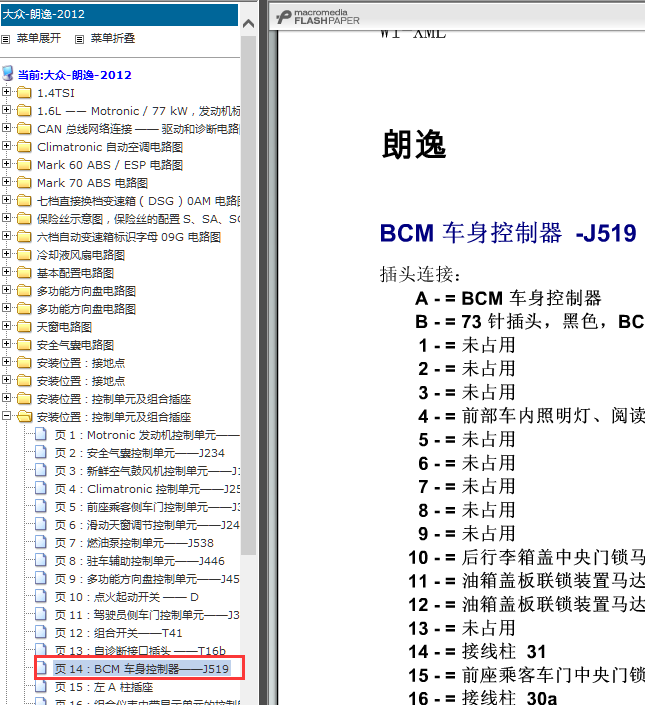Open 页 9：多功能方向盘控制单元 page
Image resolution: width=645 pixels, height=705 pixels.
[147, 579]
